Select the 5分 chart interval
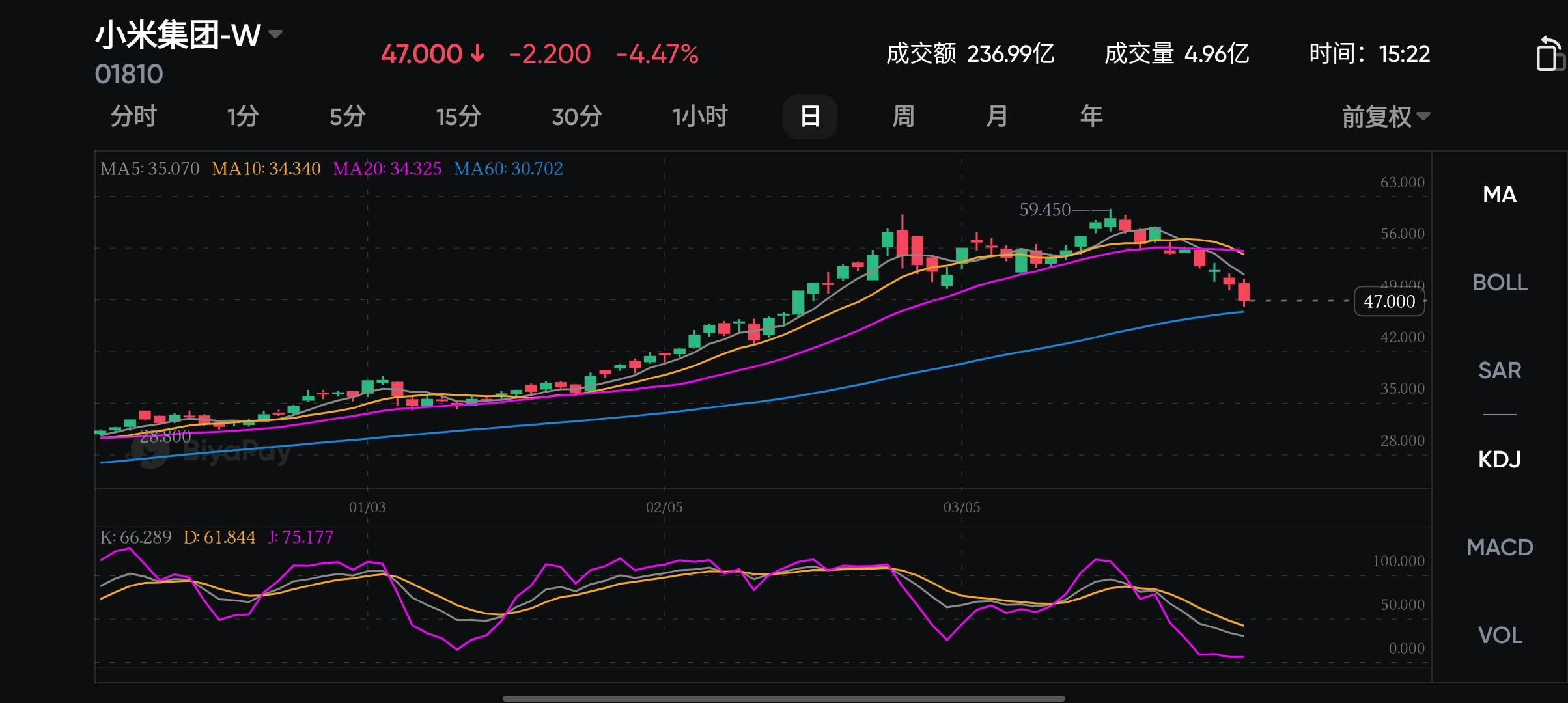The height and width of the screenshot is (703, 1568). click(347, 117)
